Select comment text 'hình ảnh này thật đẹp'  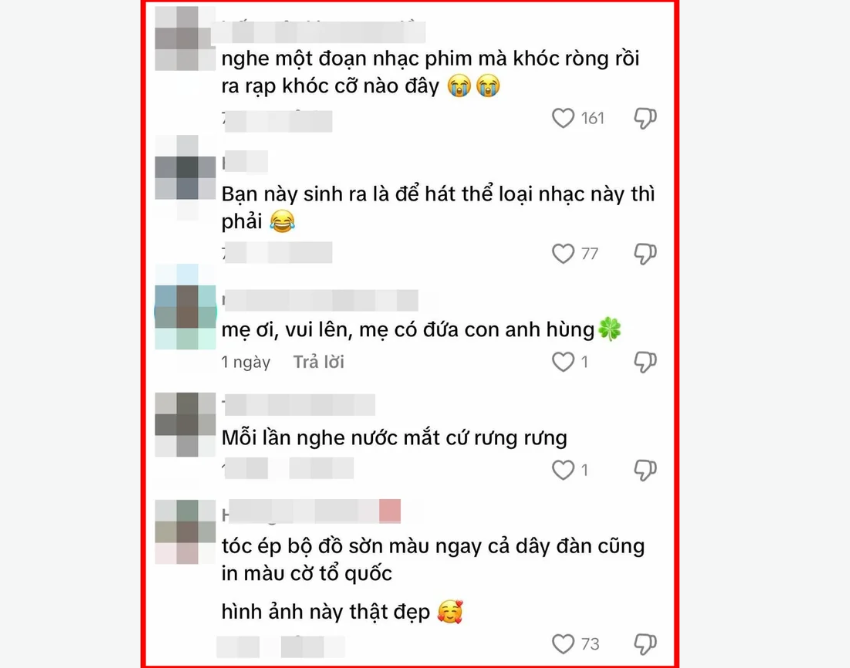325,612
